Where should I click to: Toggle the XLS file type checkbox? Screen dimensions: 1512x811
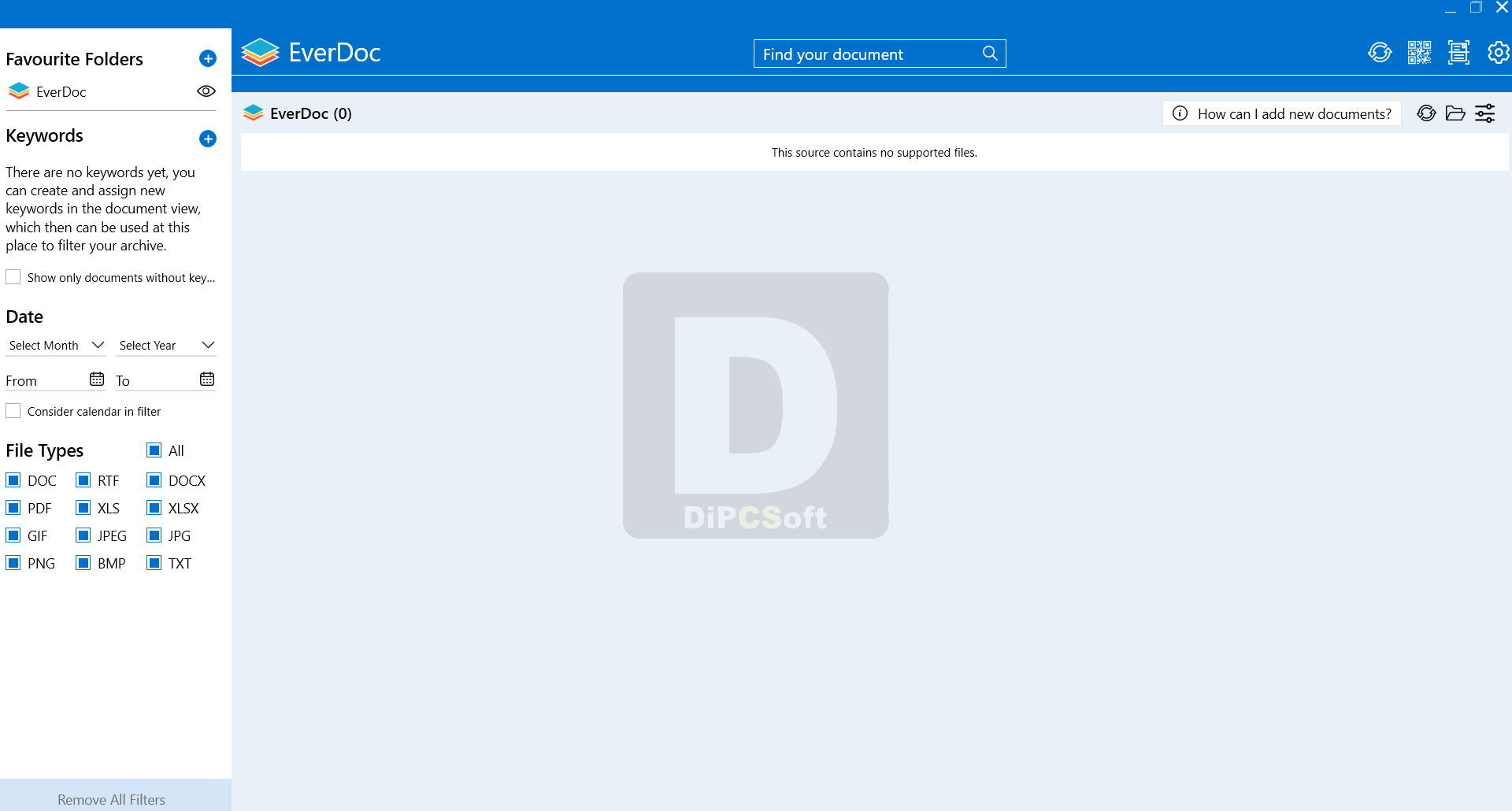pyautogui.click(x=83, y=508)
